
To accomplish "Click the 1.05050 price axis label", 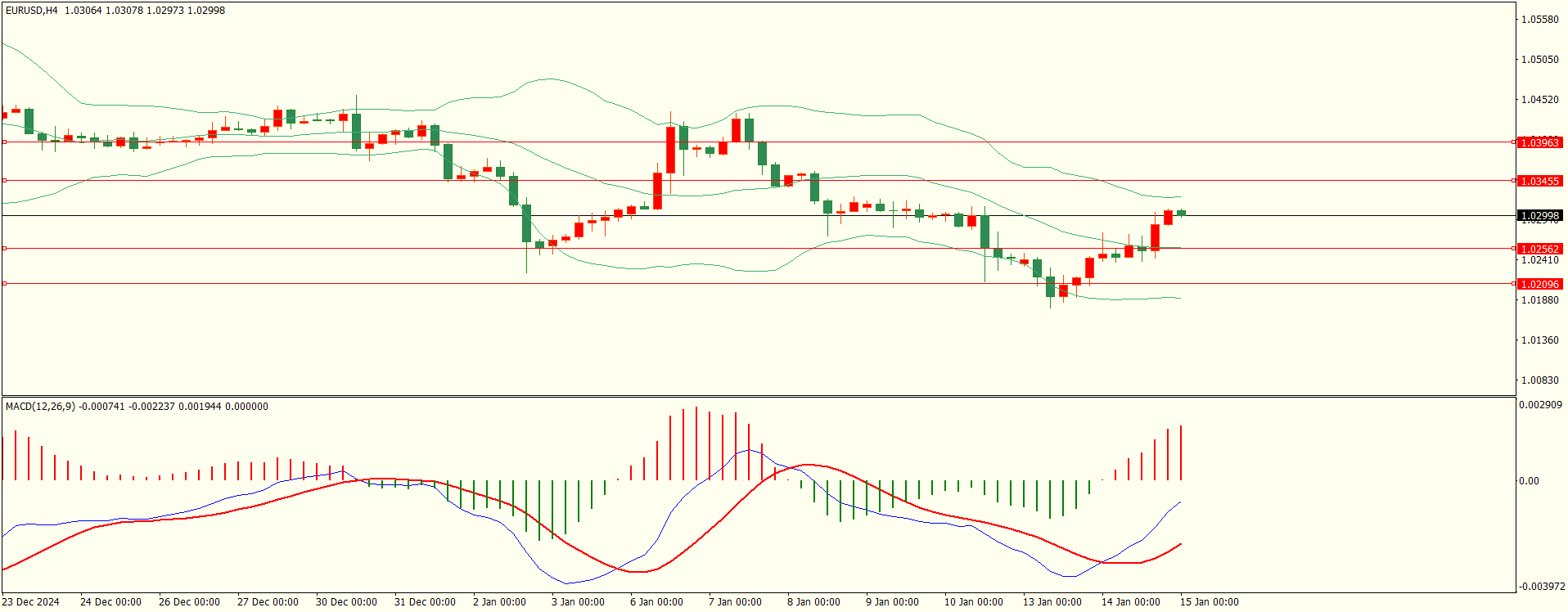I will (x=1540, y=60).
